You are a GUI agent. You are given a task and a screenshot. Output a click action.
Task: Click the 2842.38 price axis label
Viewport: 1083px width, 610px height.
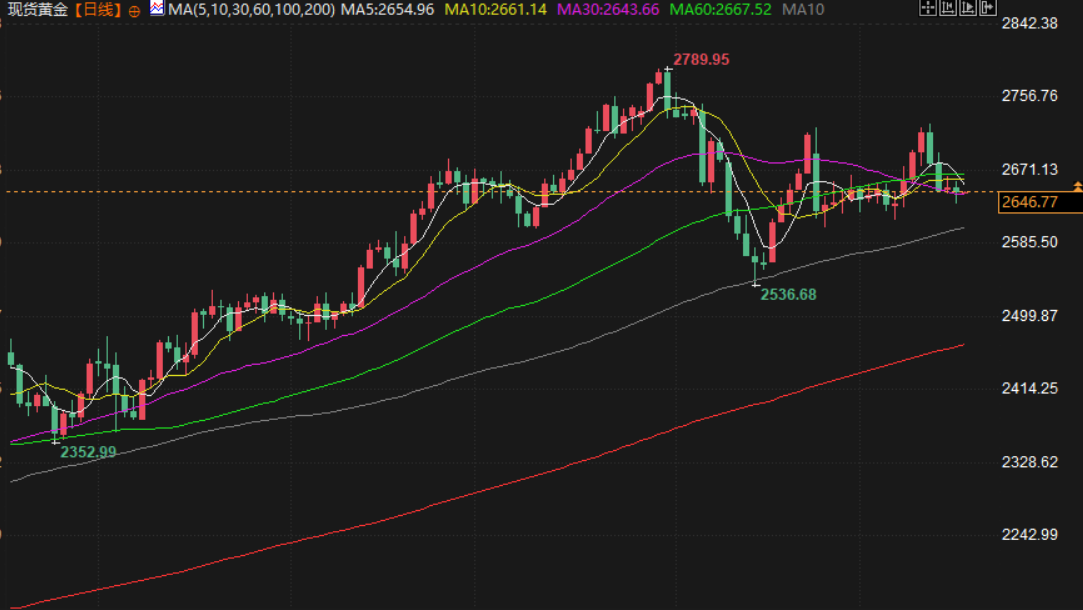1030,23
